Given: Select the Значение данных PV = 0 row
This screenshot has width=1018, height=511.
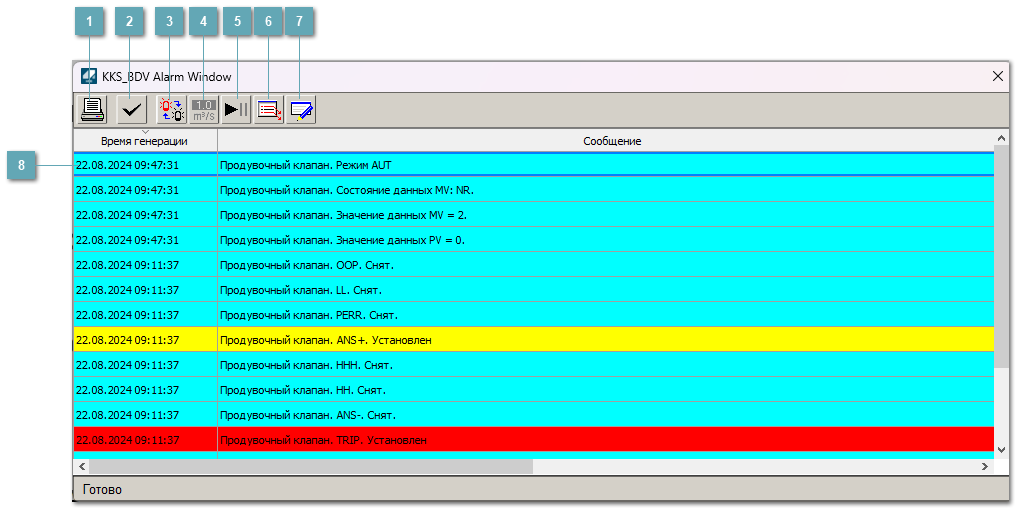Looking at the screenshot, I should click(x=534, y=240).
